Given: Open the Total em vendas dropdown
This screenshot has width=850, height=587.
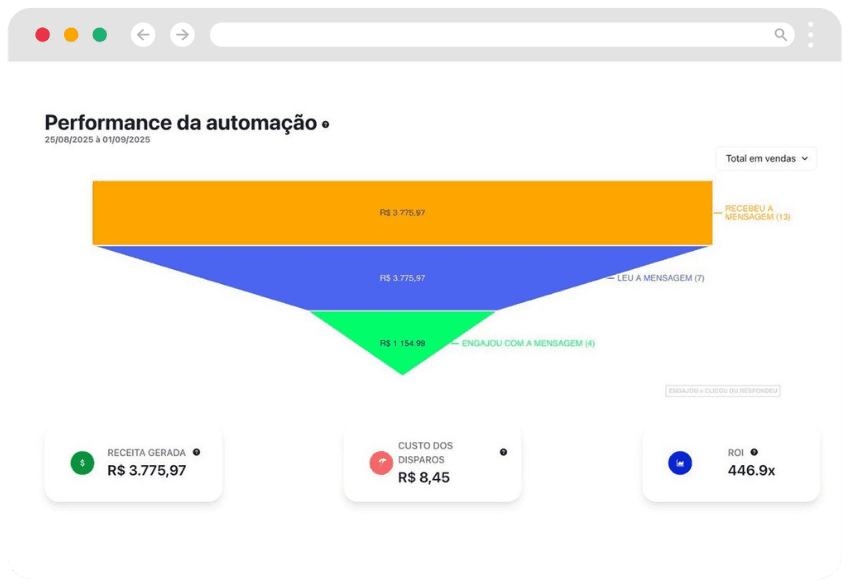Looking at the screenshot, I should pyautogui.click(x=766, y=158).
